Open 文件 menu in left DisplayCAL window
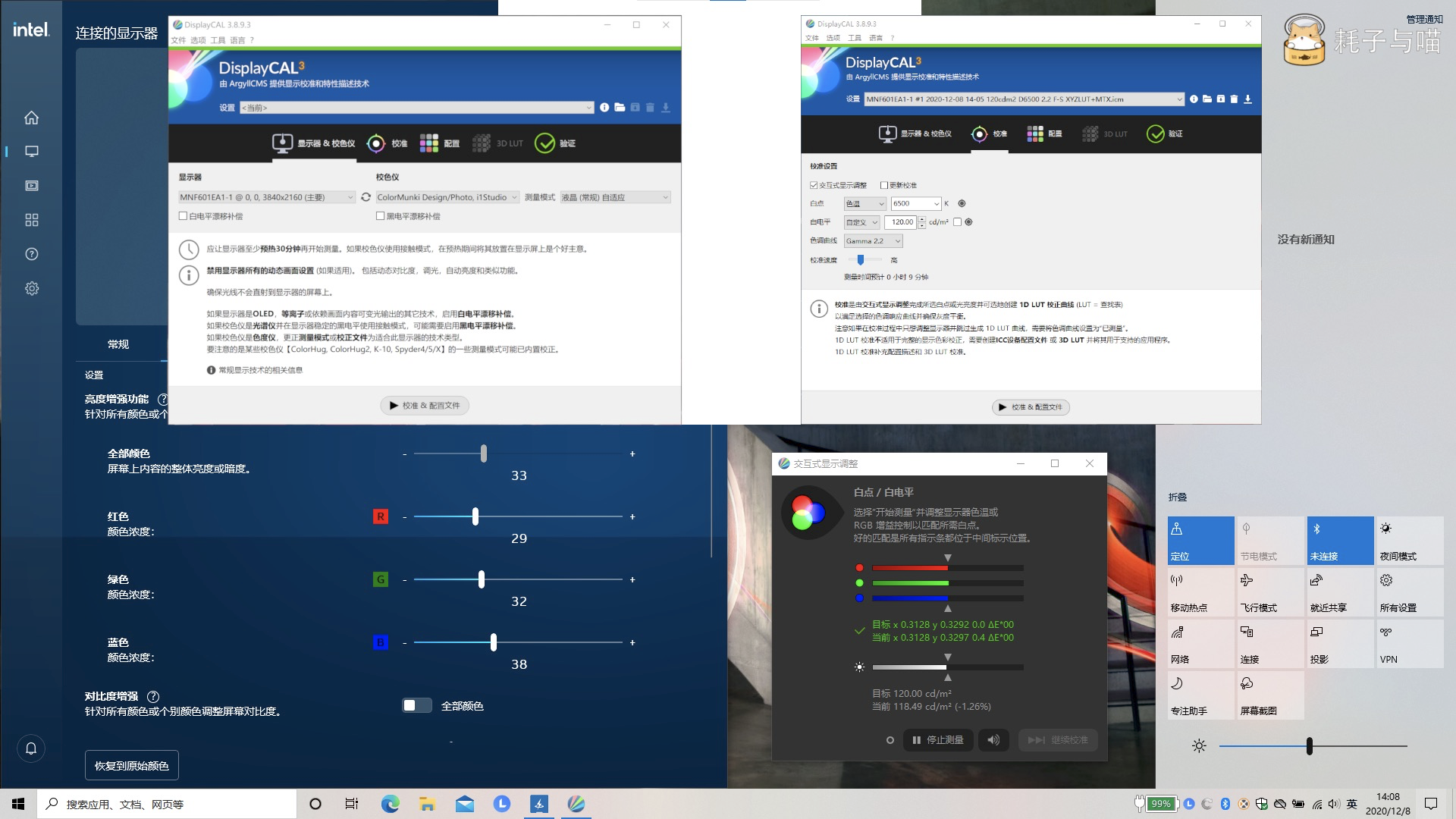The image size is (1456, 819). 178,40
